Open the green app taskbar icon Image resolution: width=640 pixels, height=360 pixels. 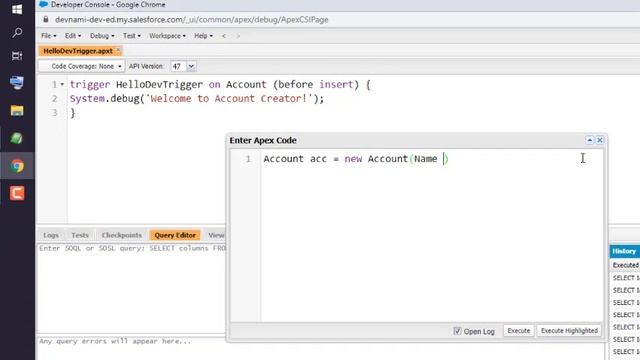(17, 138)
